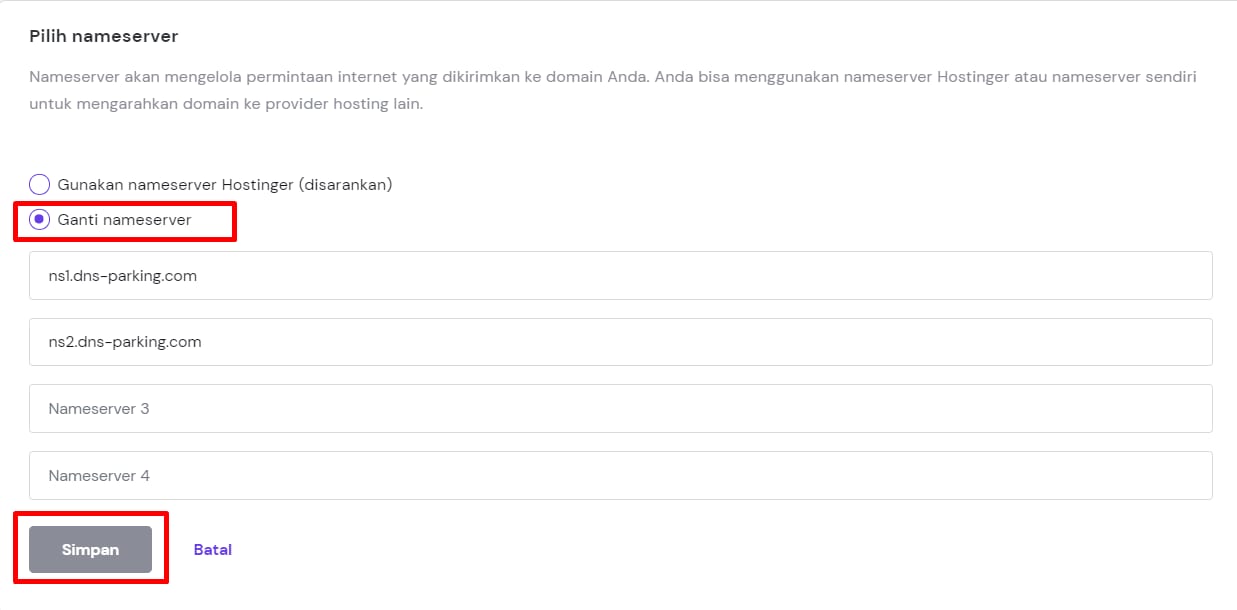Viewport: 1237px width, 610px height.
Task: Click the right end of the second nameserver field
Action: click(x=1190, y=342)
